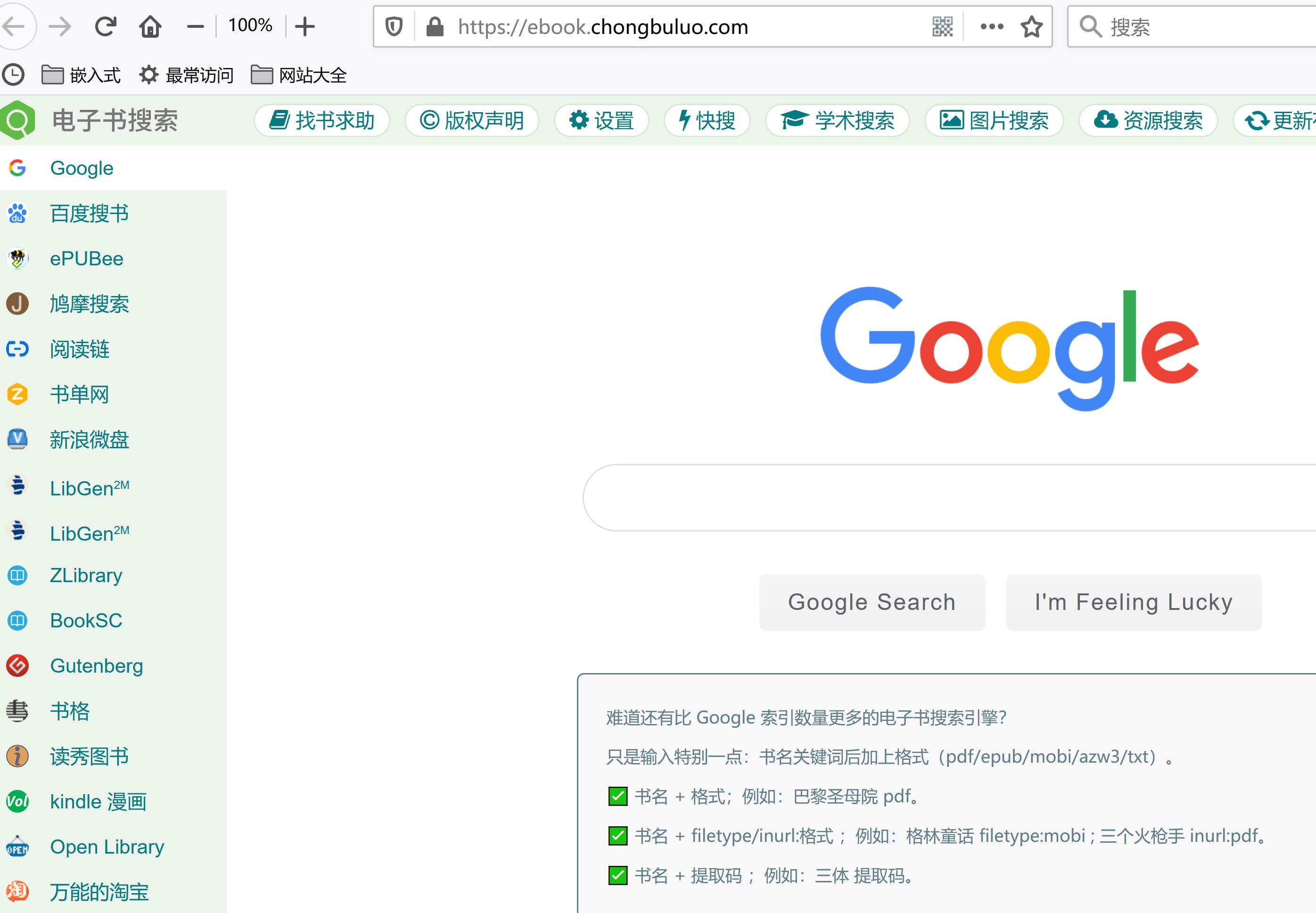Bookmark this page with the star icon

(1032, 26)
